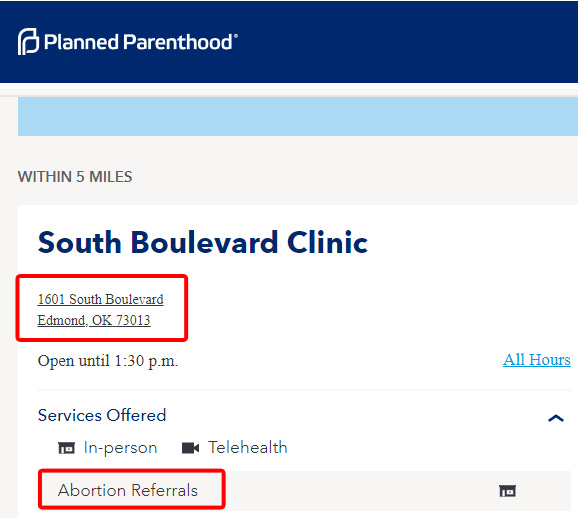Click the In-person legend label
The width and height of the screenshot is (578, 518).
[120, 448]
